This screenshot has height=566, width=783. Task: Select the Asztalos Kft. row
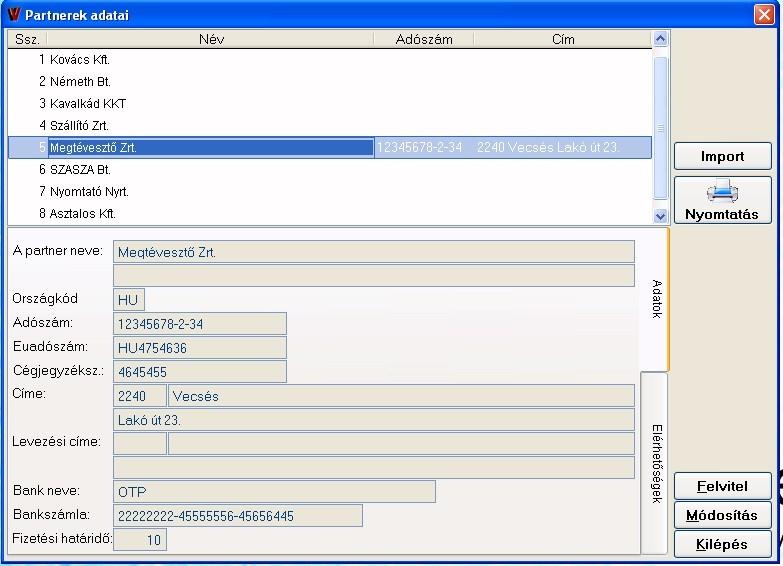point(330,213)
